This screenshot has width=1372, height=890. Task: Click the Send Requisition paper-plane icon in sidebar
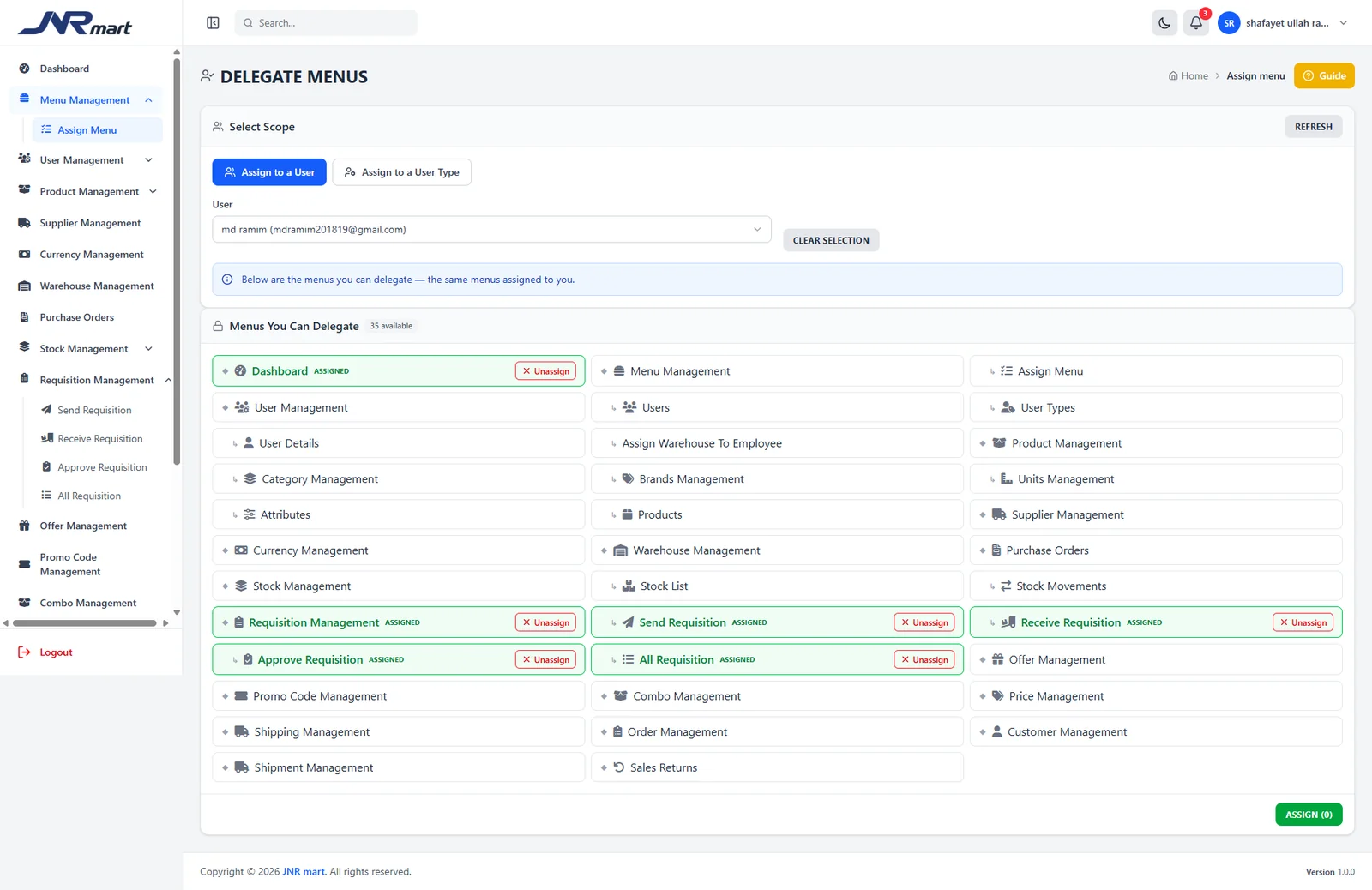(46, 410)
